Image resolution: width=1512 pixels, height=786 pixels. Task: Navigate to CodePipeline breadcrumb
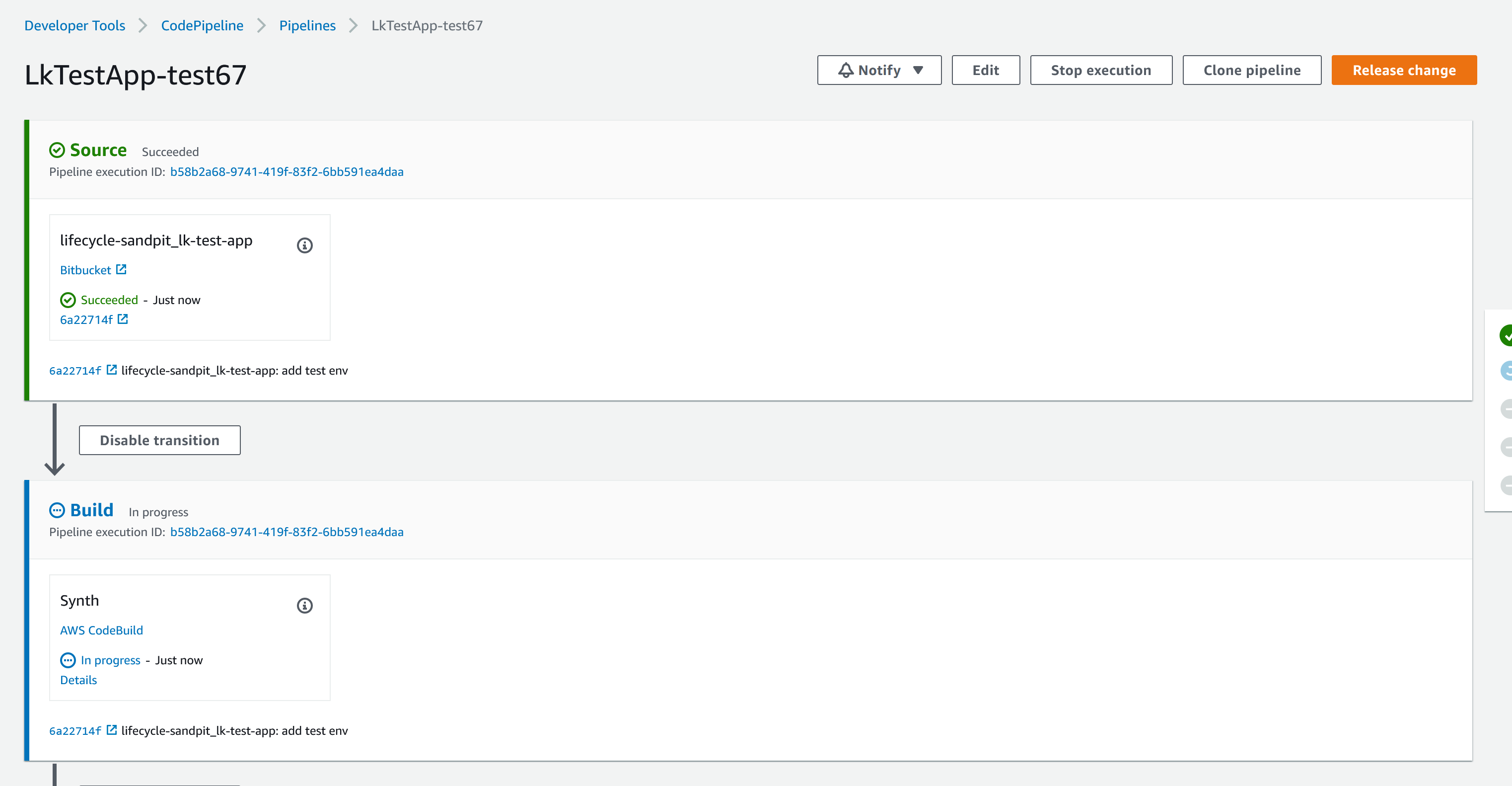tap(202, 26)
